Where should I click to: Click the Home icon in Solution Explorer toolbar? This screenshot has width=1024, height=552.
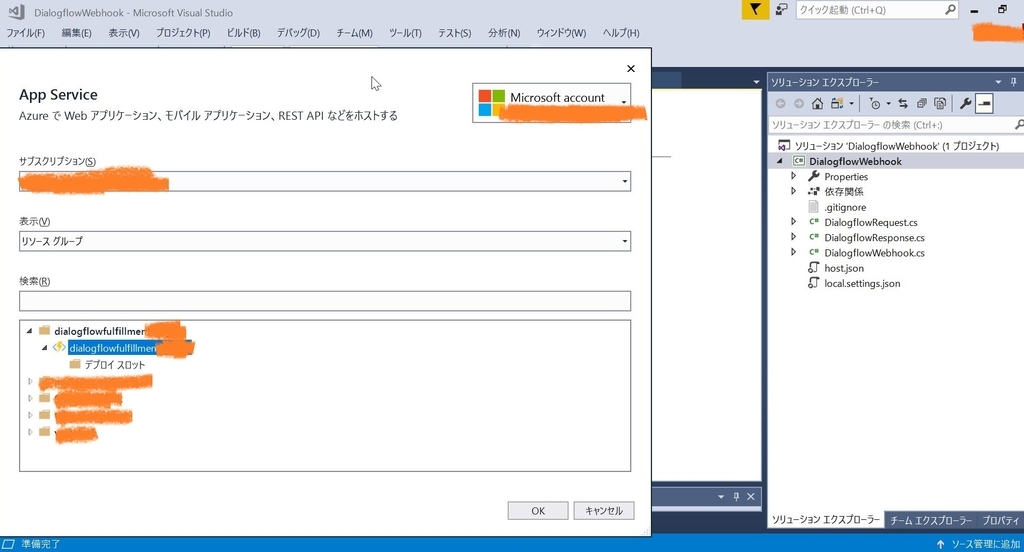click(817, 103)
